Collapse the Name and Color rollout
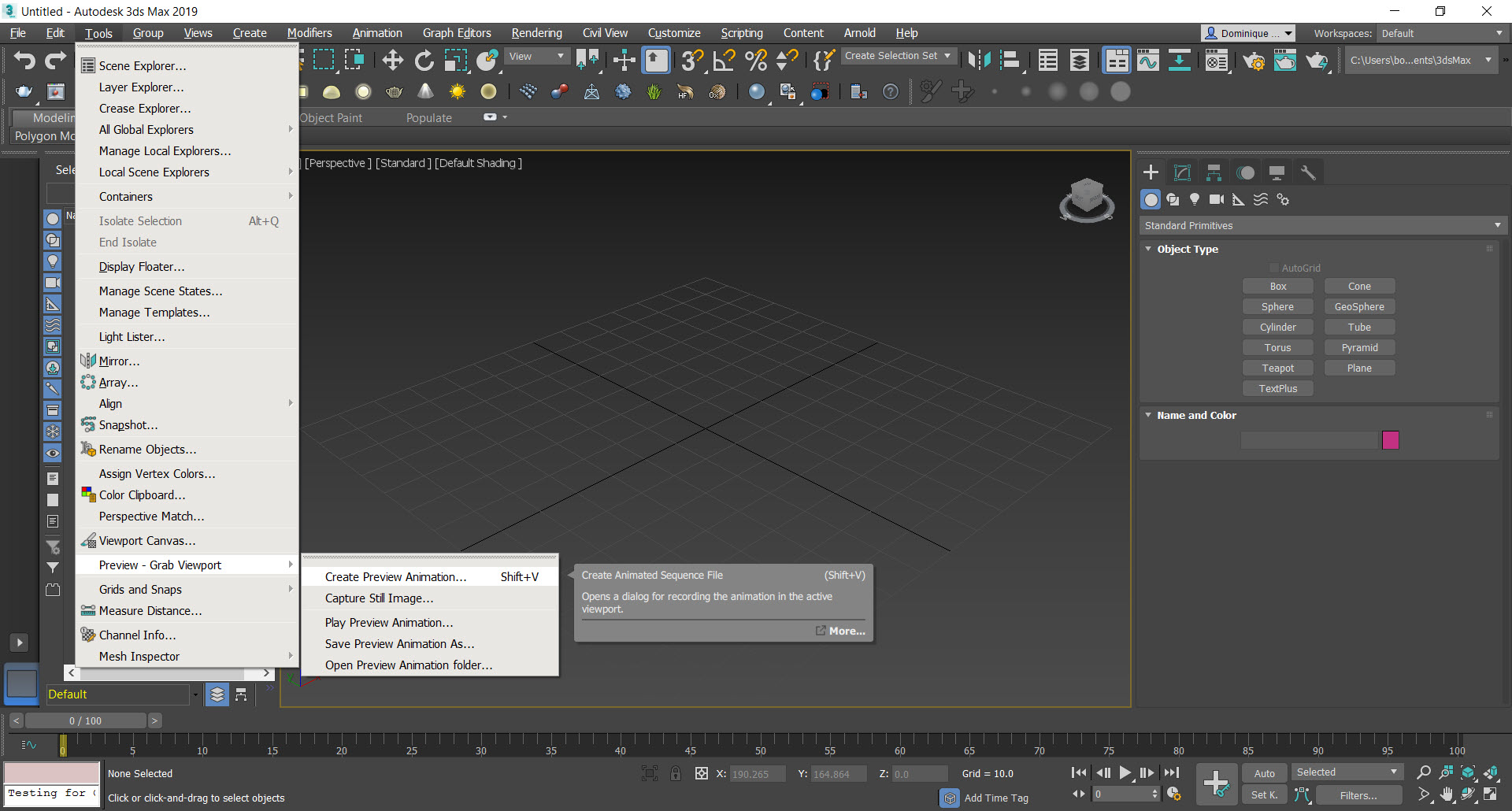This screenshot has height=811, width=1512. 1148,415
